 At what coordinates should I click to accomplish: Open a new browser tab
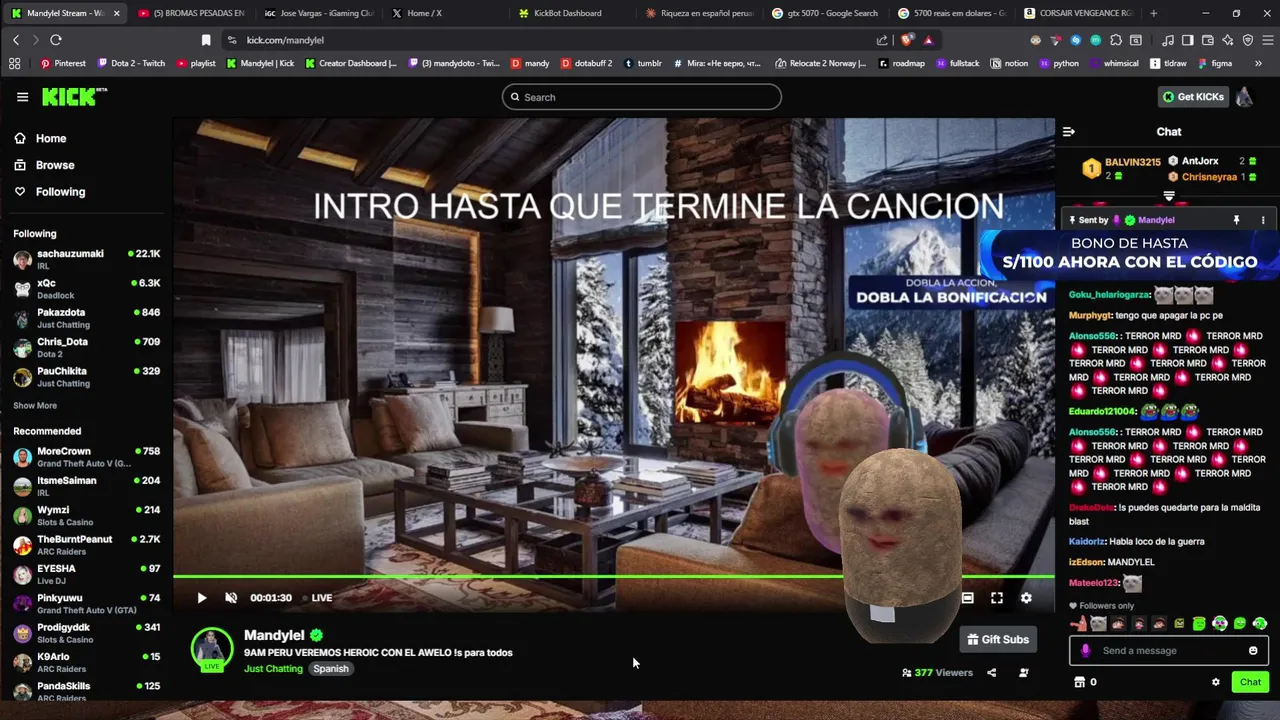pos(1154,13)
